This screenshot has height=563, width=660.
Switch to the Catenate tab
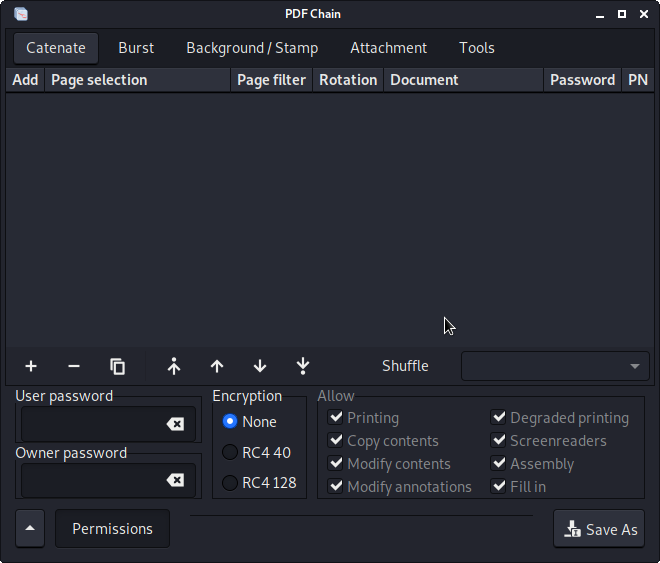click(x=56, y=48)
